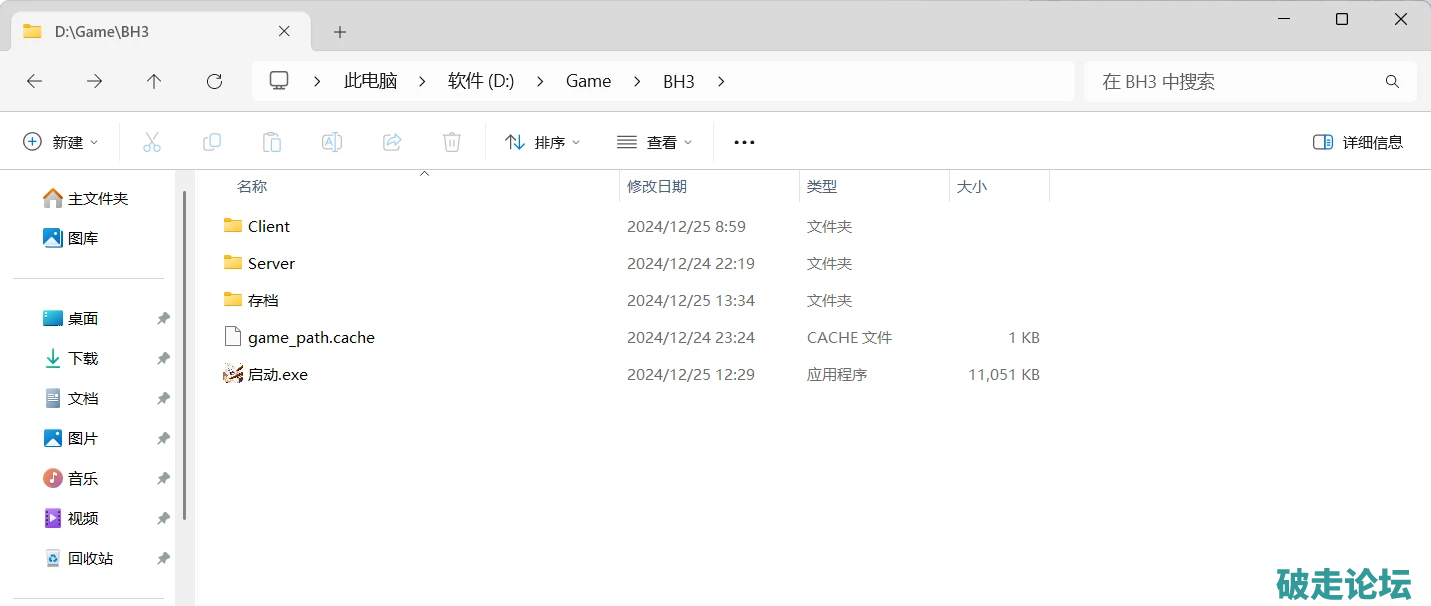
Task: Click the Share icon in toolbar
Action: click(392, 142)
